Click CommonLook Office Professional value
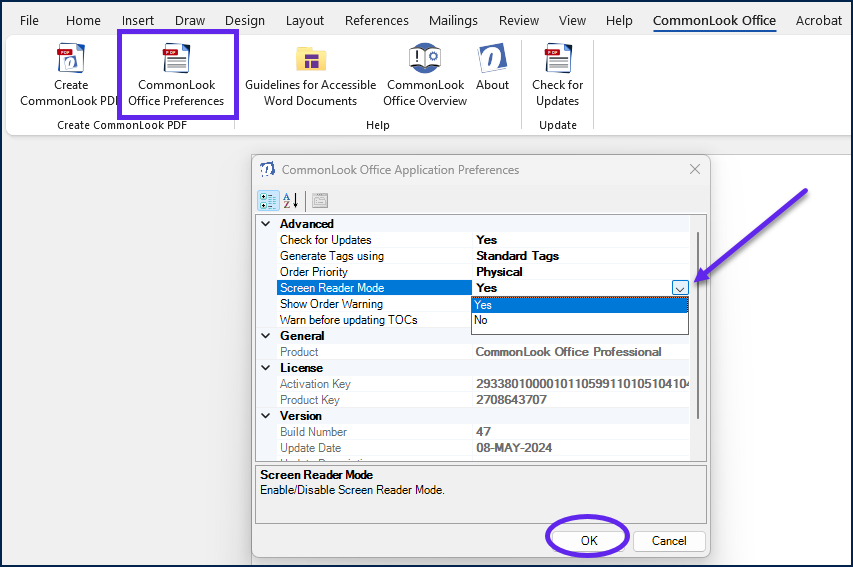 [x=568, y=352]
